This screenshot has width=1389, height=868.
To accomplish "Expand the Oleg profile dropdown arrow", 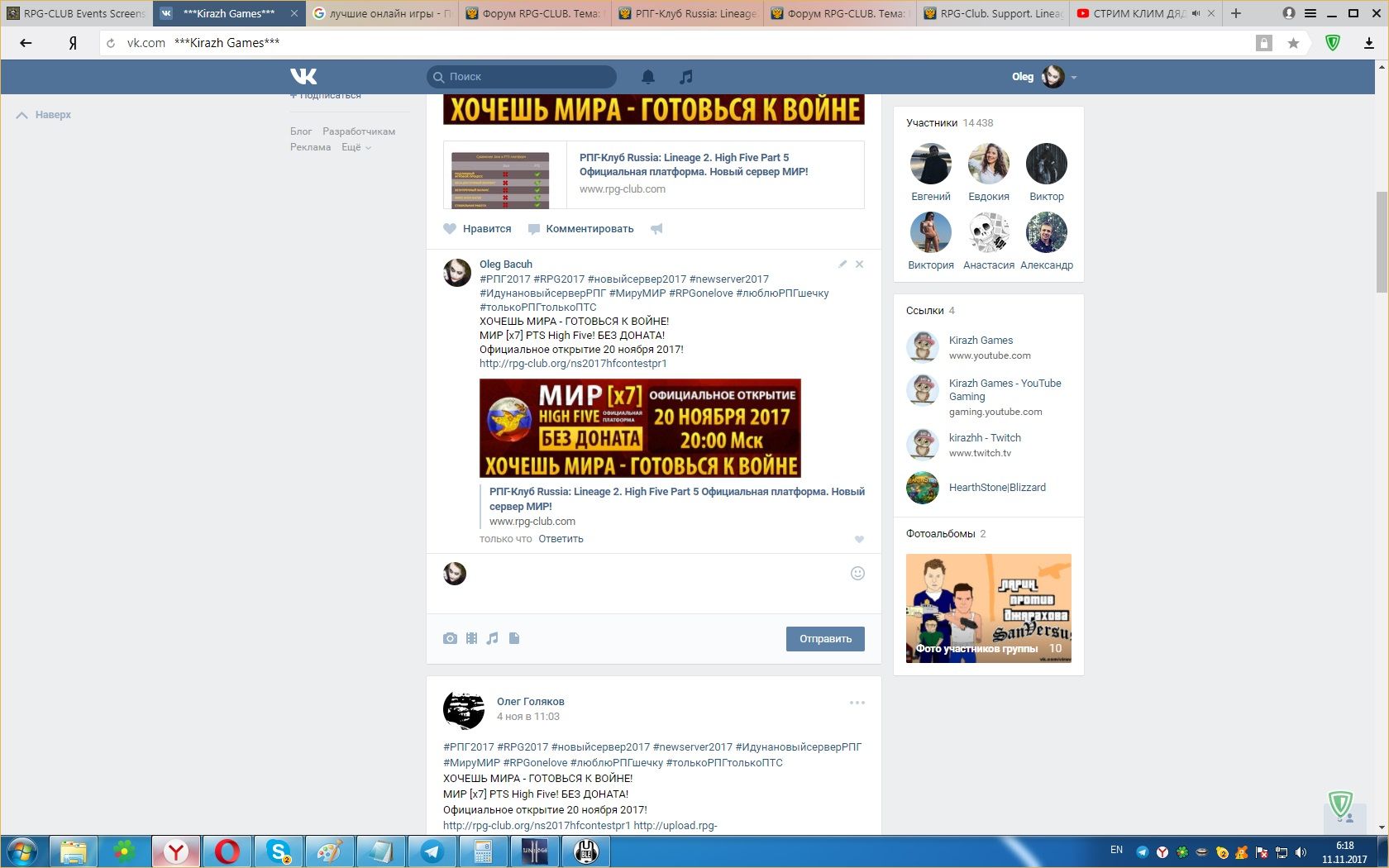I will pos(1074,78).
